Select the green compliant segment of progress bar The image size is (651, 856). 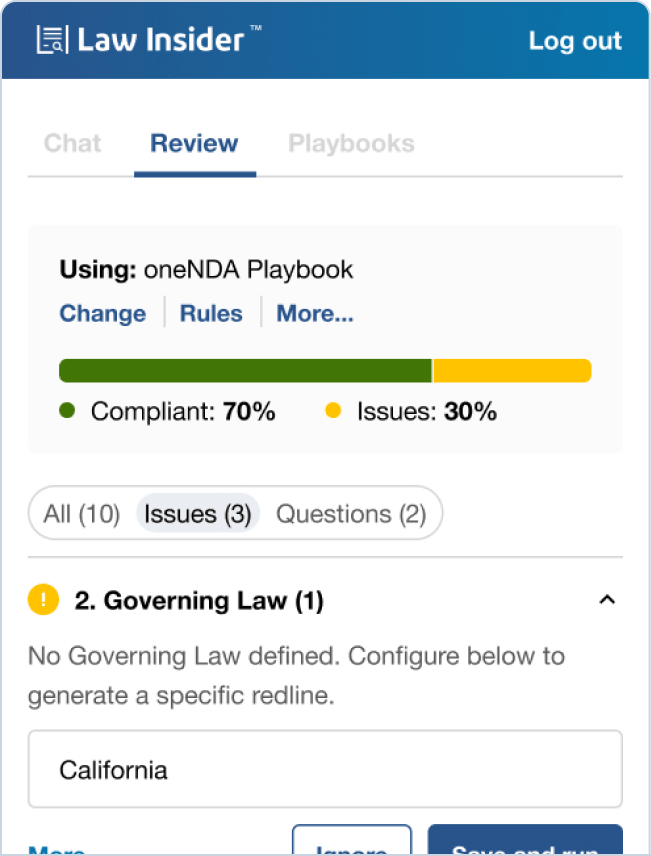coord(245,369)
